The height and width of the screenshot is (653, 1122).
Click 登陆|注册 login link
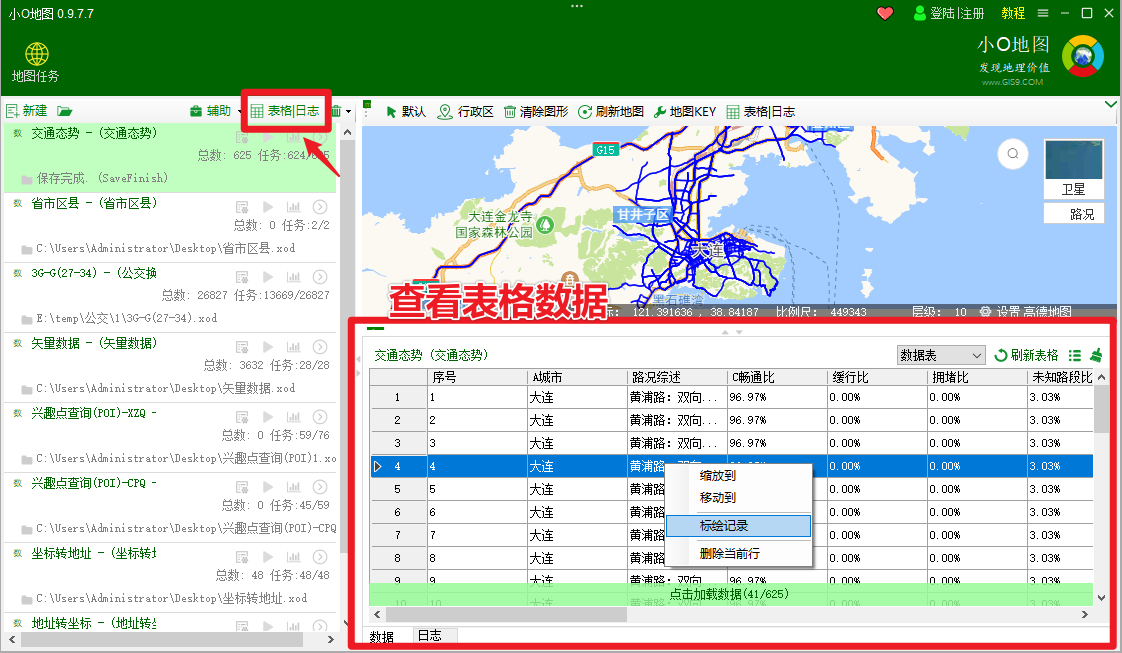pos(949,14)
